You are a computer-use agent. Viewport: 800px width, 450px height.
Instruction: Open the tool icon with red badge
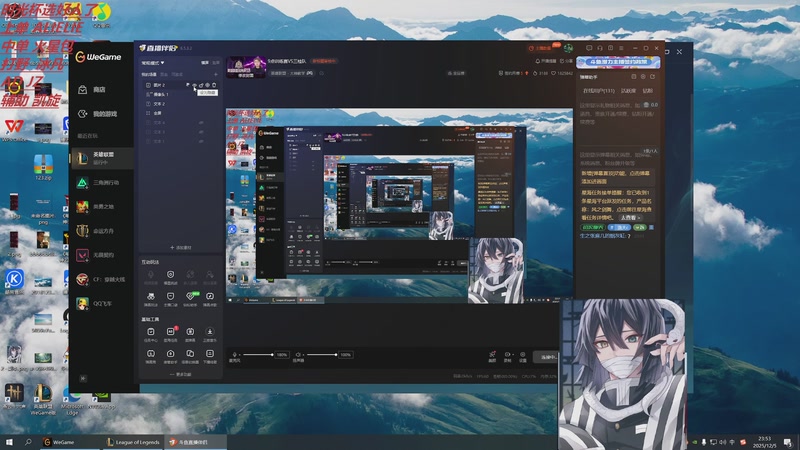tap(170, 335)
